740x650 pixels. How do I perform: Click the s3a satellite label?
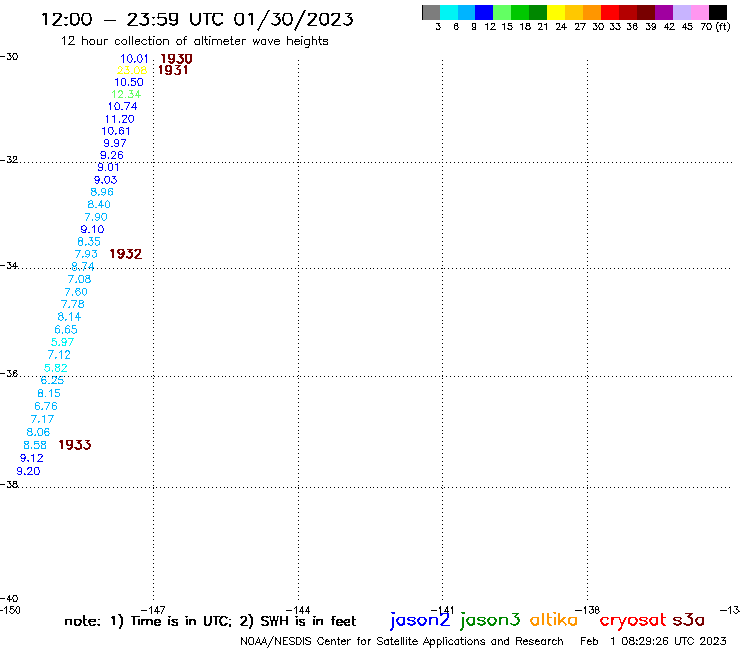(689, 620)
